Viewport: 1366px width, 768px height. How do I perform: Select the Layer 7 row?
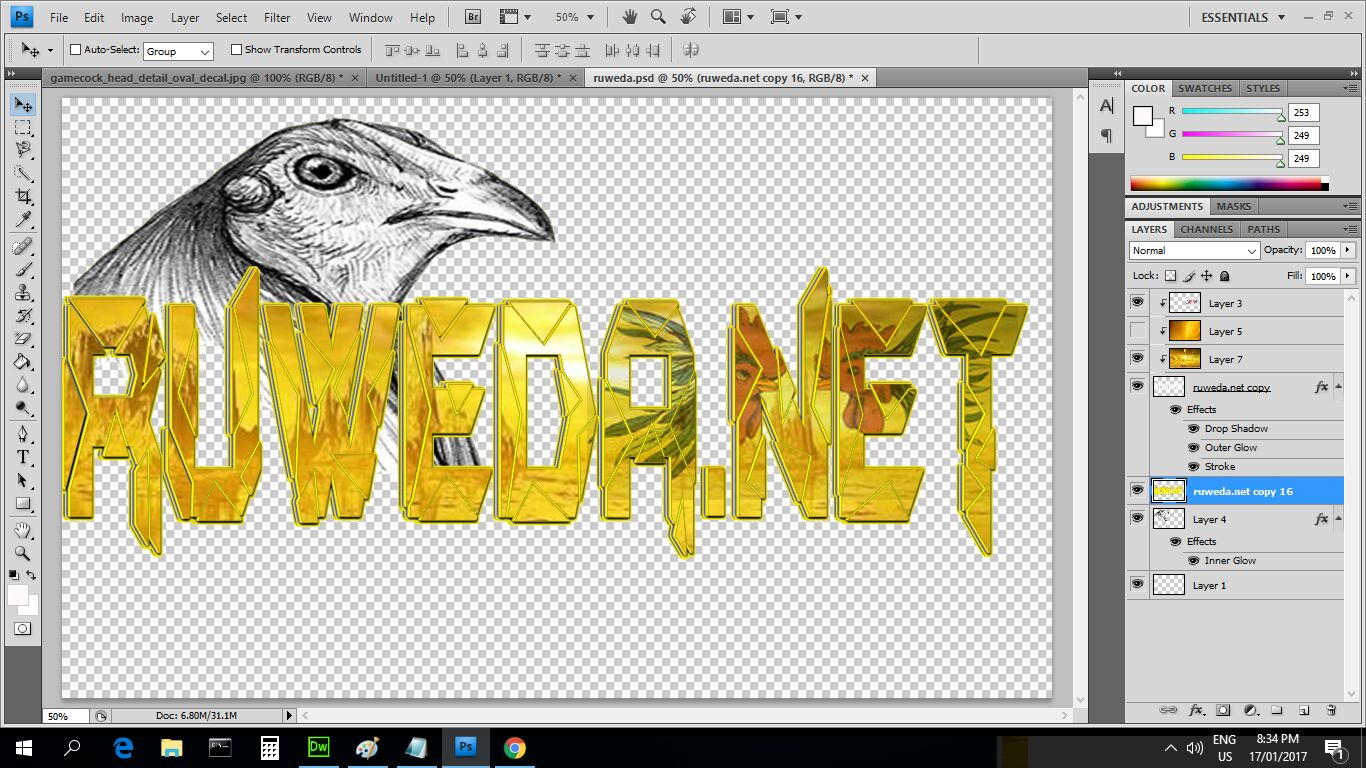[1235, 359]
